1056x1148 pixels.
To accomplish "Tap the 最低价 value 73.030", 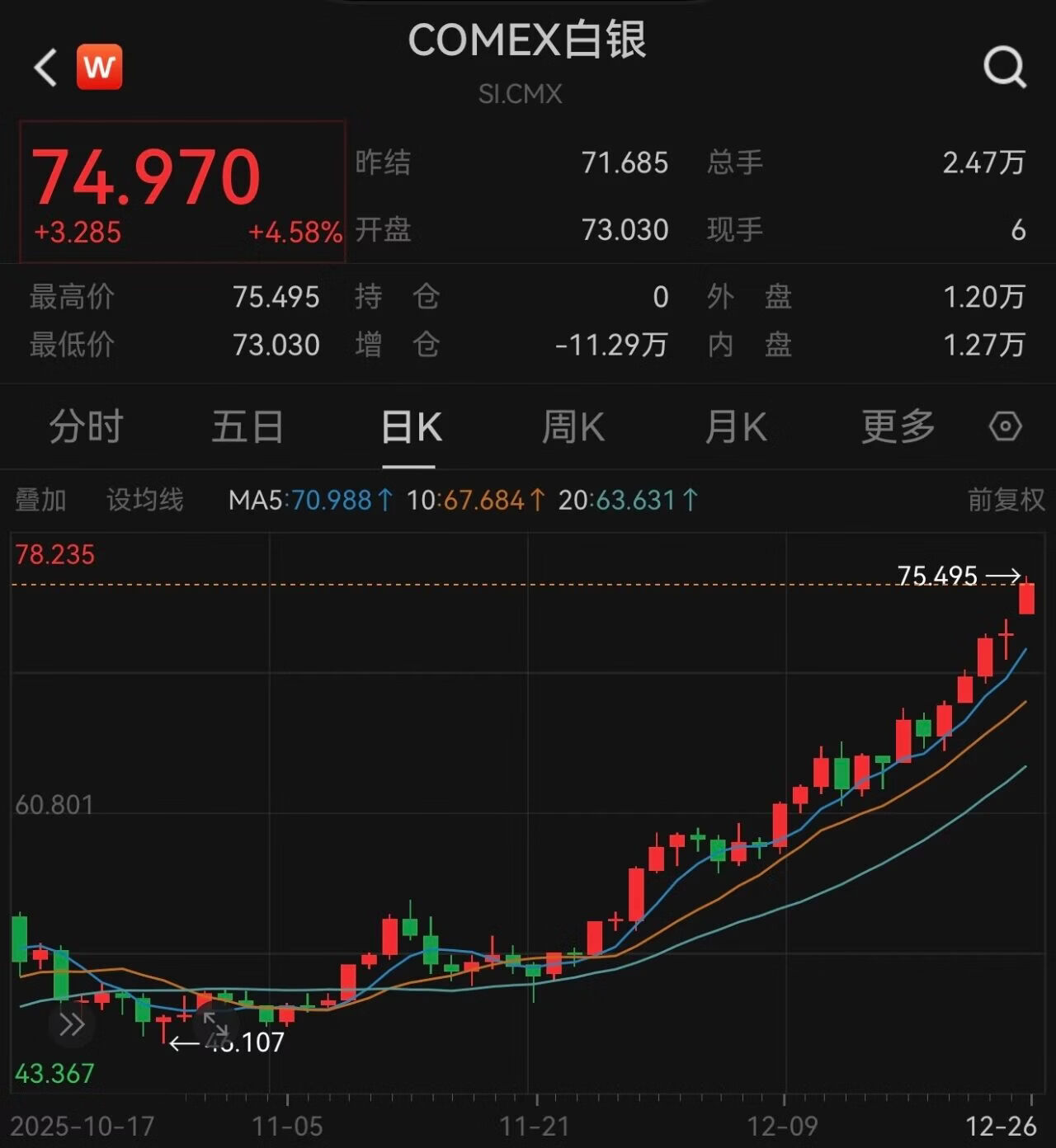I will (x=276, y=345).
